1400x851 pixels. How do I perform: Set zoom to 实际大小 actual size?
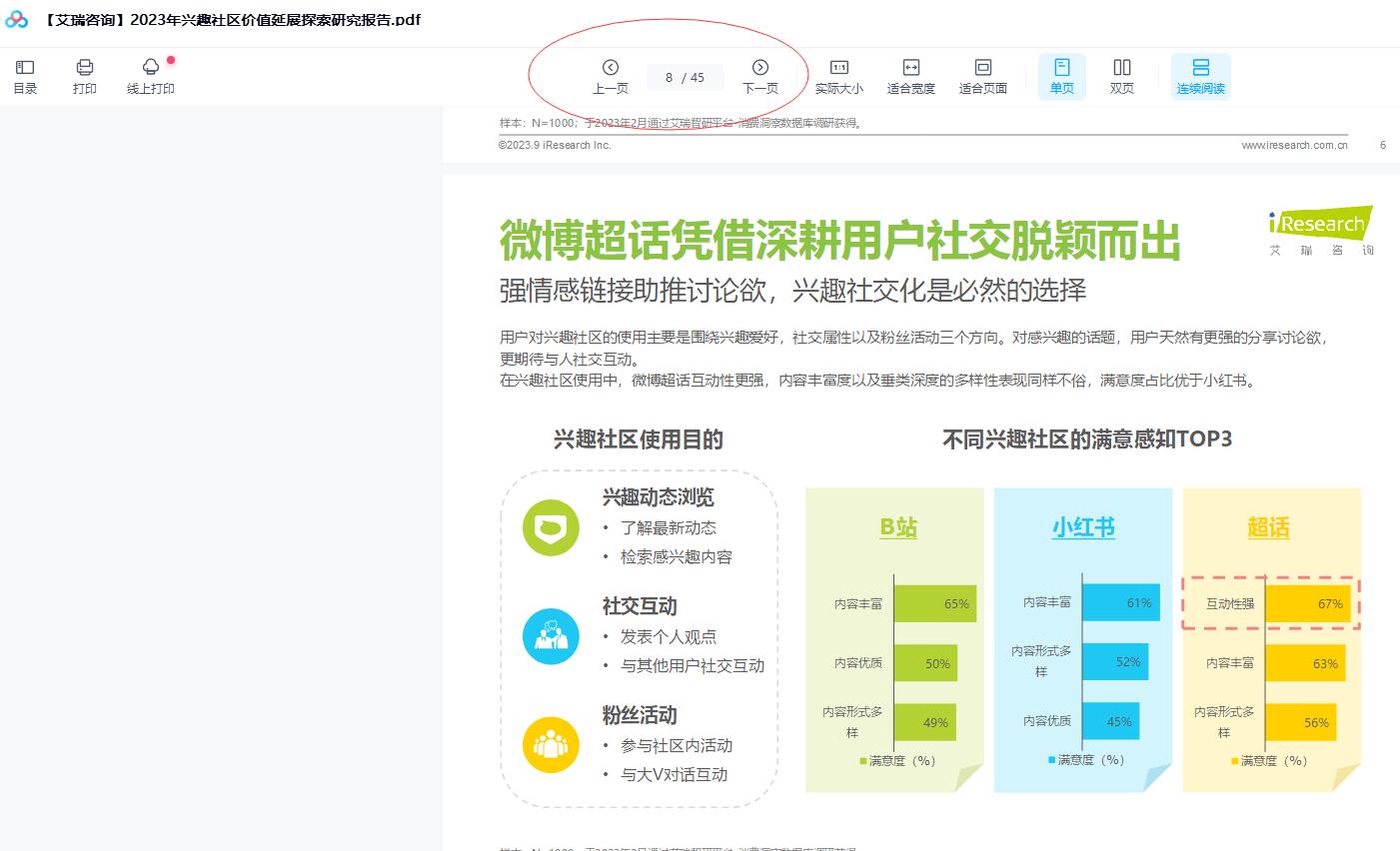coord(839,76)
